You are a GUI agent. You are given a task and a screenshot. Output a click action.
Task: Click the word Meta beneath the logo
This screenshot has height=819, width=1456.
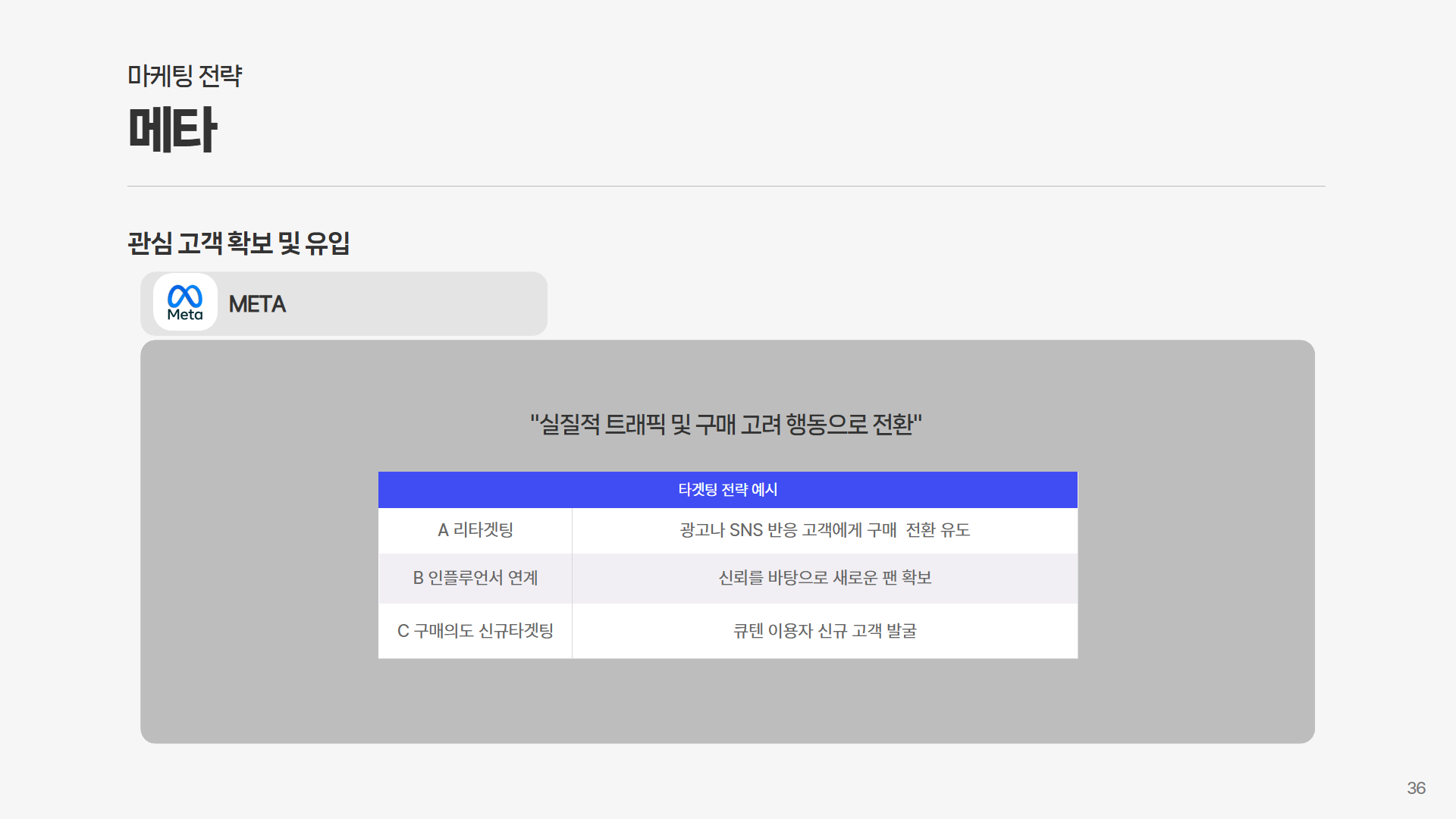(185, 315)
